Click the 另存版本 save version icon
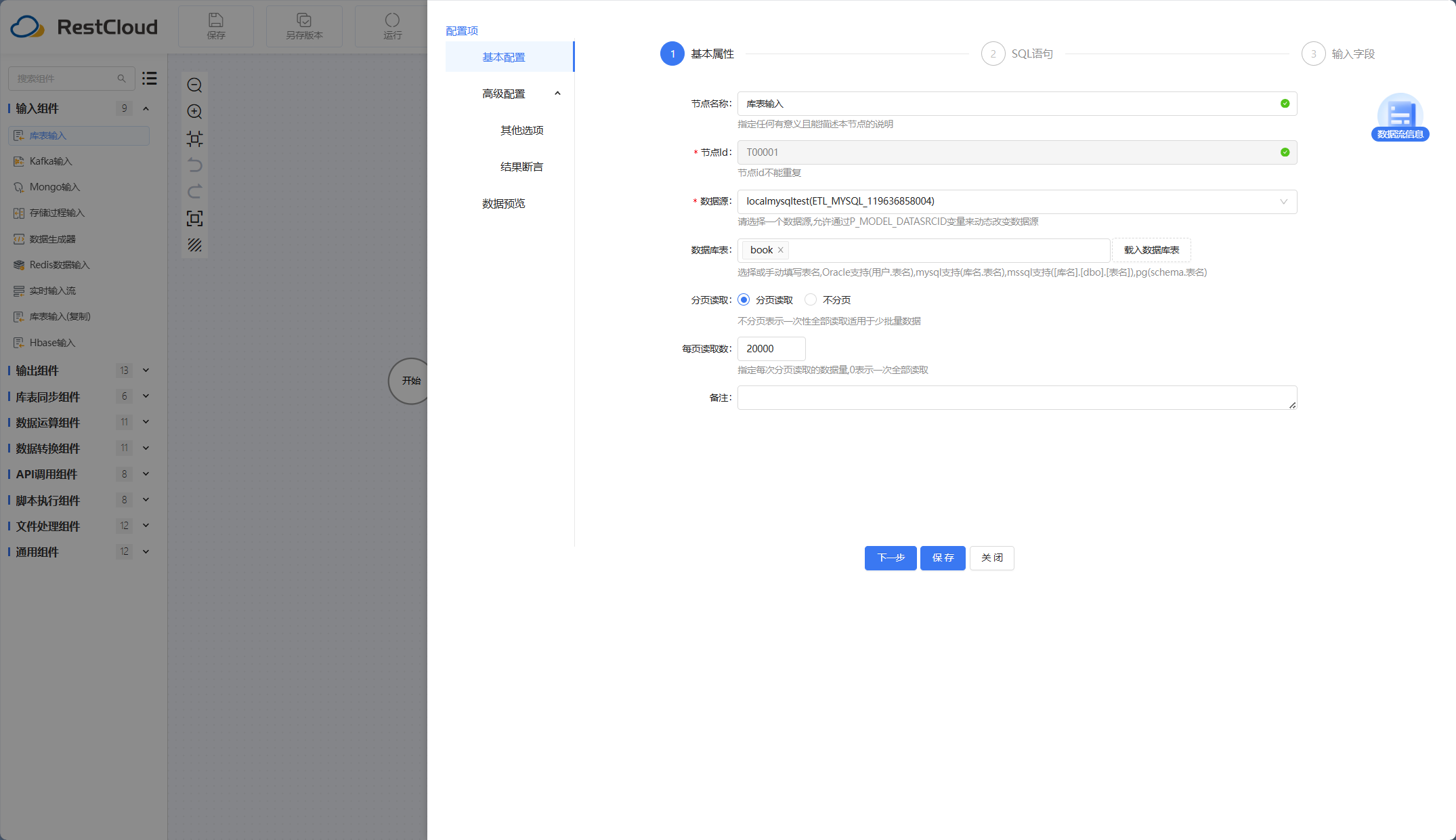Image resolution: width=1456 pixels, height=840 pixels. [x=304, y=26]
